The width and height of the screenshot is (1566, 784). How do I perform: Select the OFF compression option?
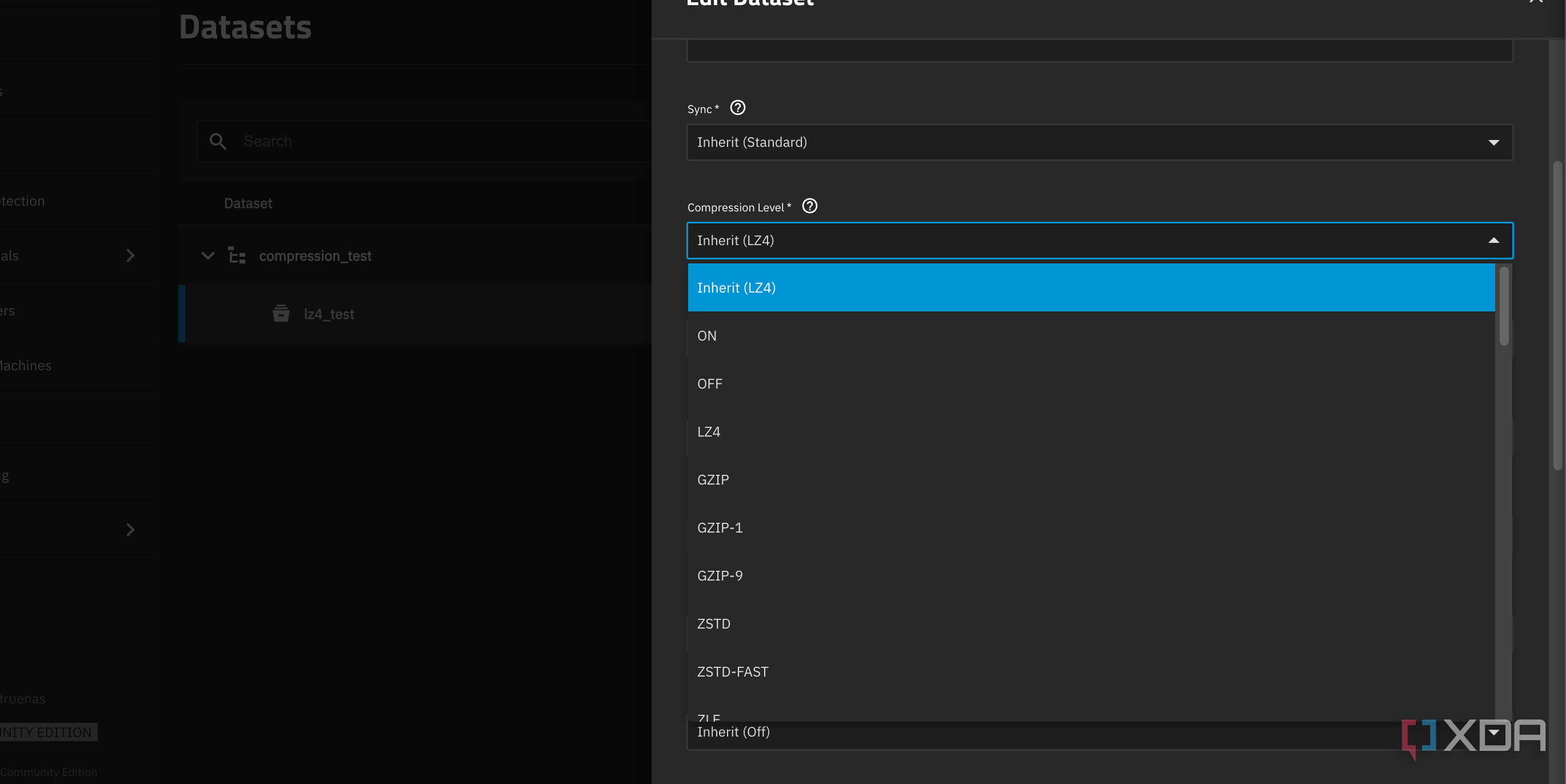[1091, 383]
